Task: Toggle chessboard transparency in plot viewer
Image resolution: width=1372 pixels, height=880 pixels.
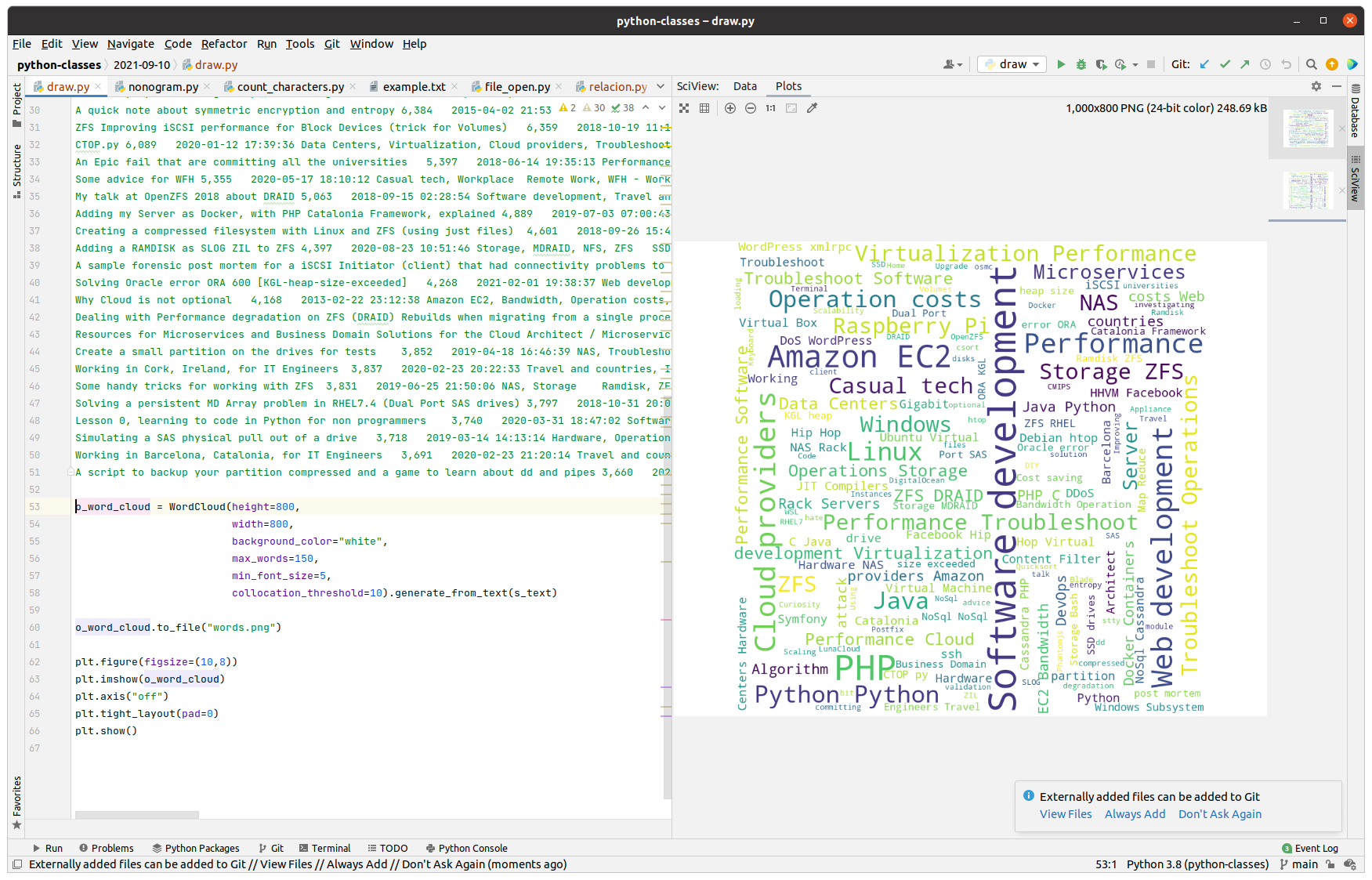Action: [684, 108]
